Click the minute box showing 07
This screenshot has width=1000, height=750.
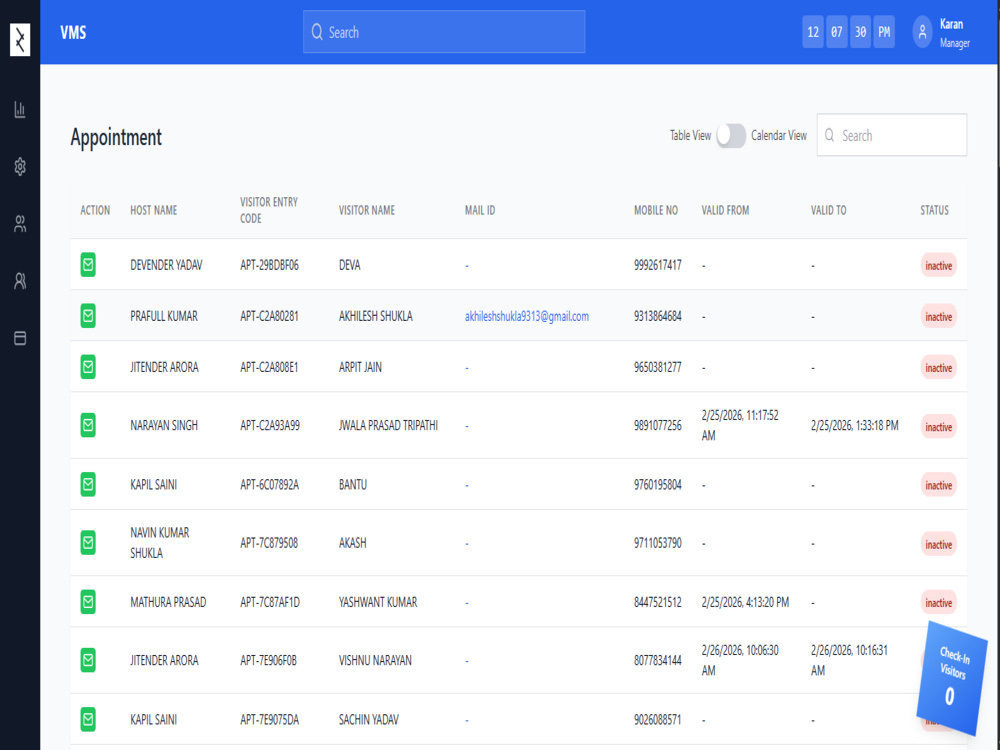pos(836,32)
